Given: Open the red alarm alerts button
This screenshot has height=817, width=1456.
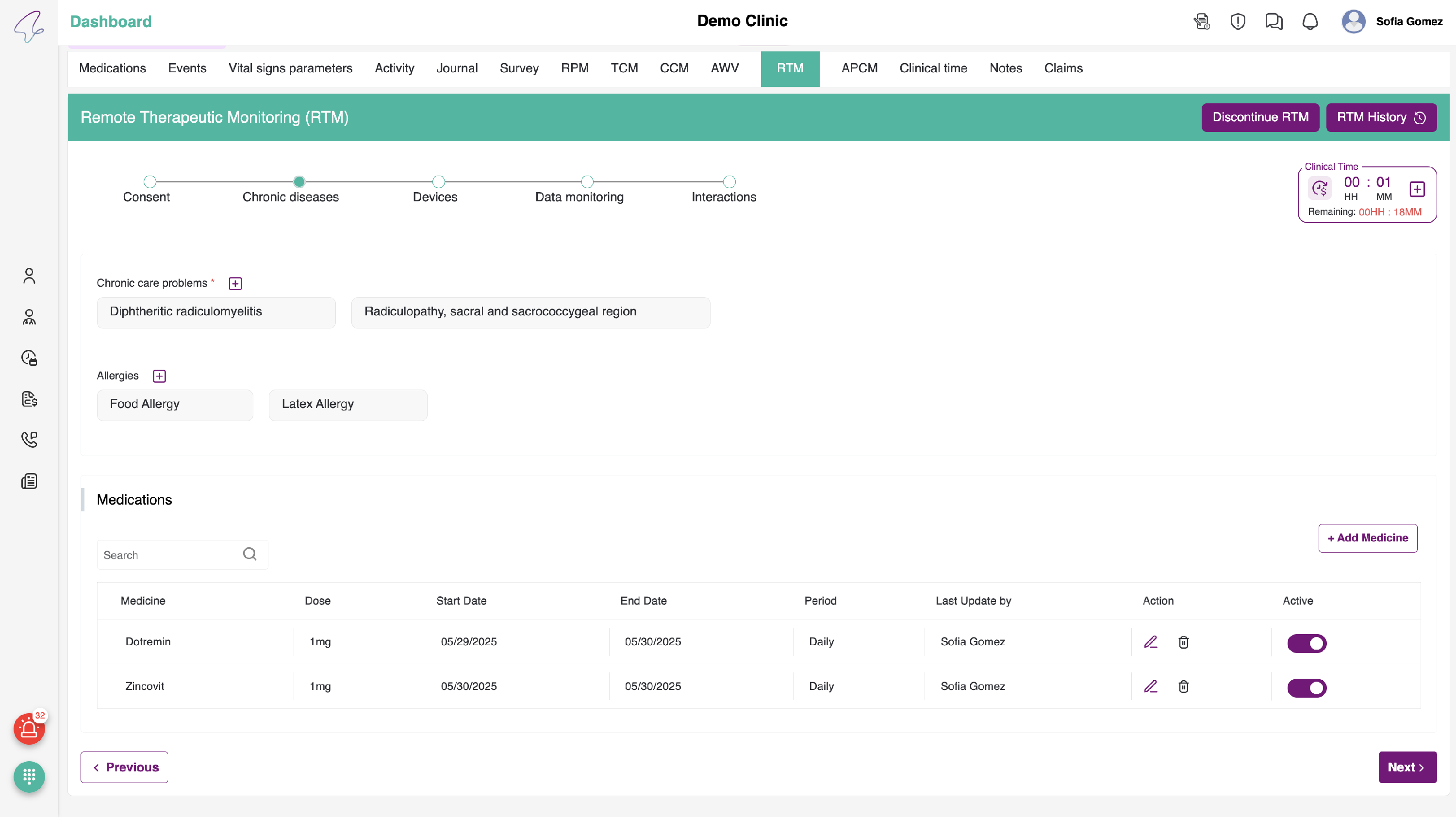Looking at the screenshot, I should 29,729.
